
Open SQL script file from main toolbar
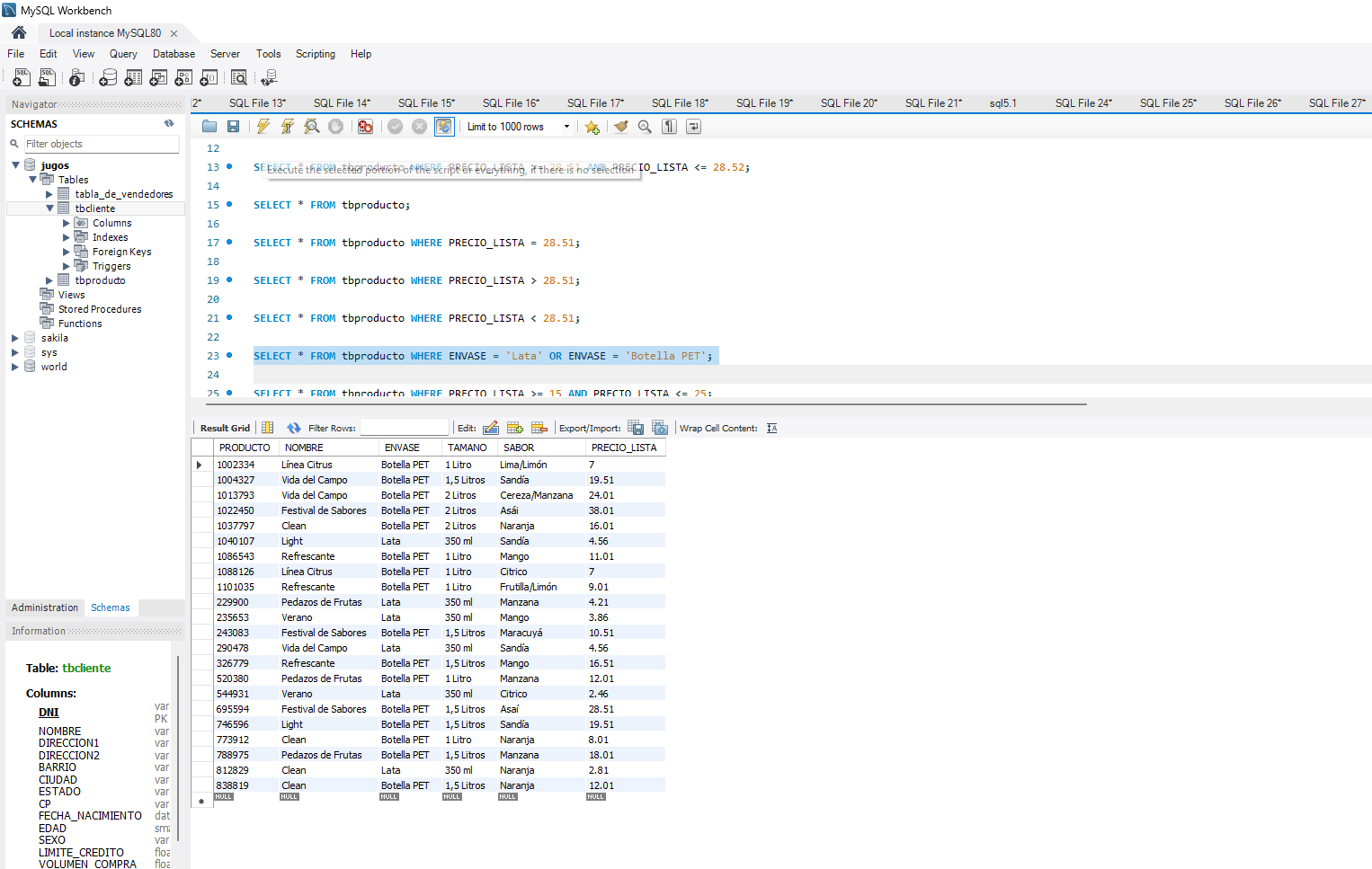click(47, 78)
